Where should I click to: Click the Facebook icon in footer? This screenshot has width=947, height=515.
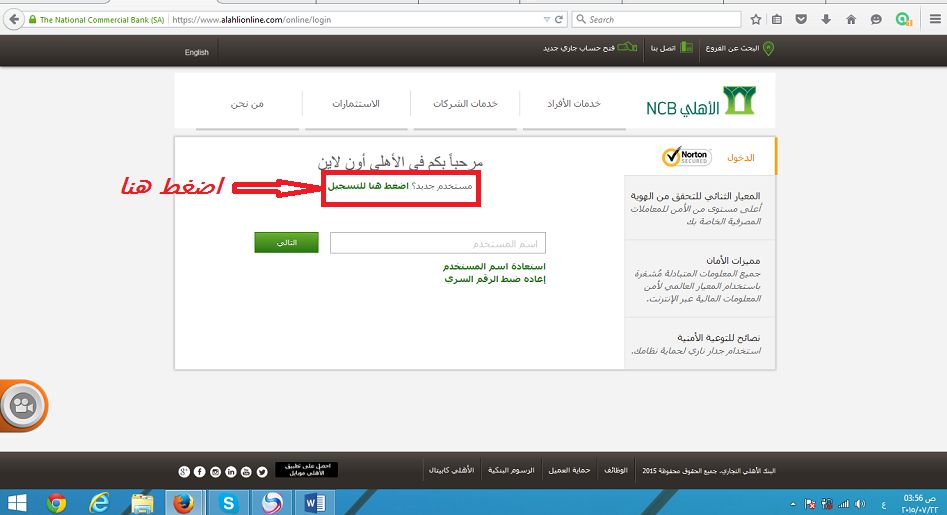tap(200, 471)
